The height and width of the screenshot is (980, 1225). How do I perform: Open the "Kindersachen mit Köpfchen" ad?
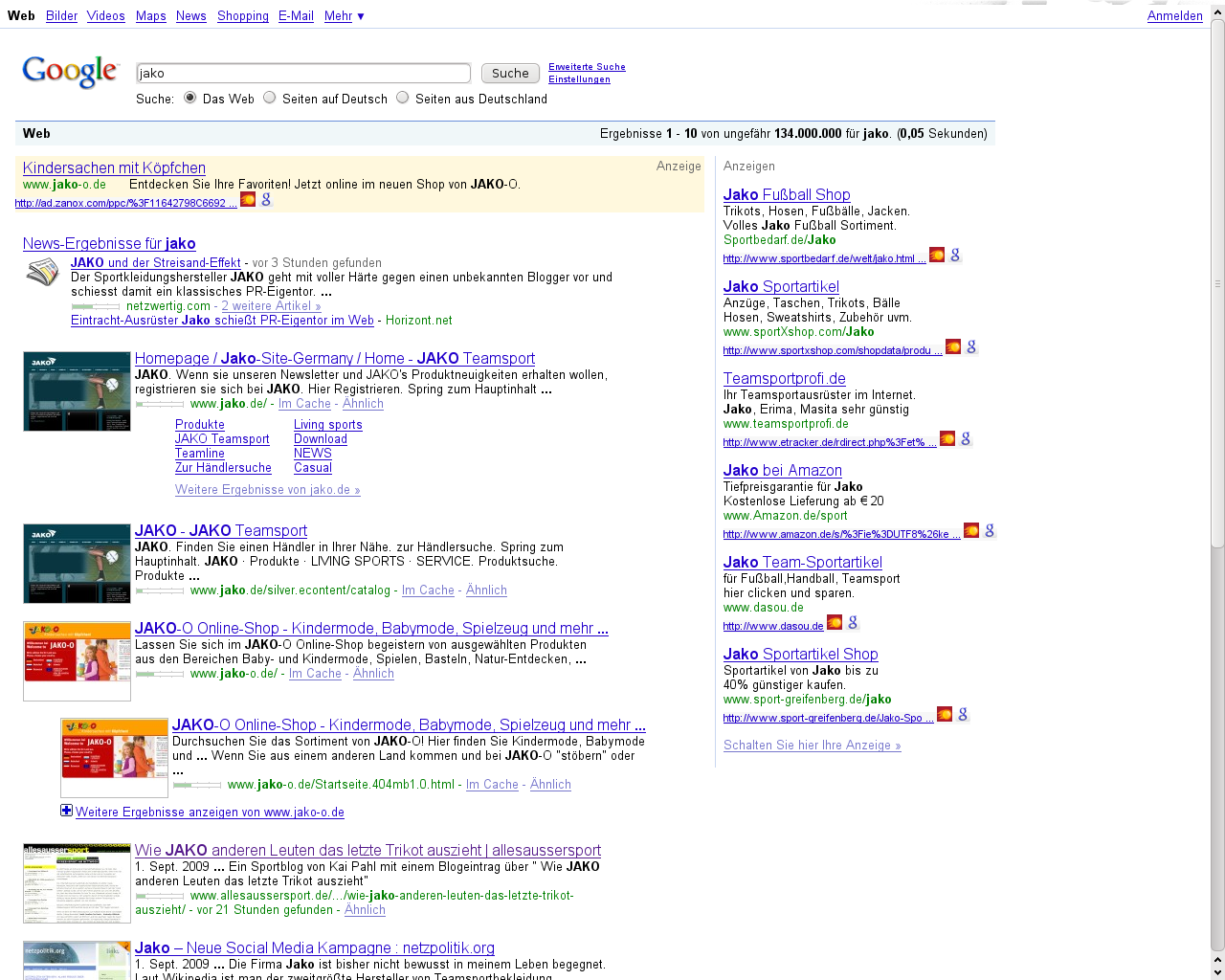(x=114, y=167)
